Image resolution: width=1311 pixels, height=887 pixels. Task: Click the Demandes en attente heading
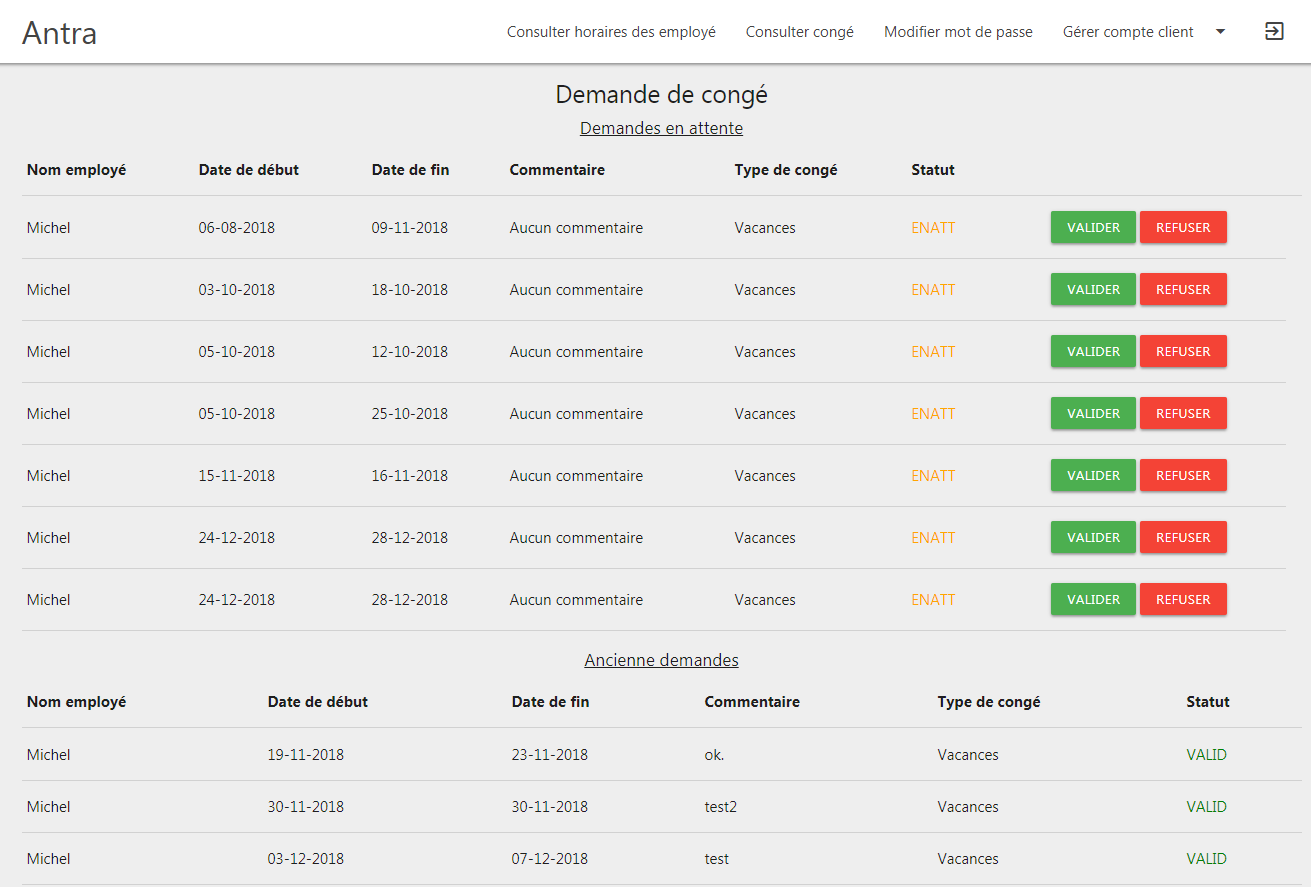(x=661, y=128)
